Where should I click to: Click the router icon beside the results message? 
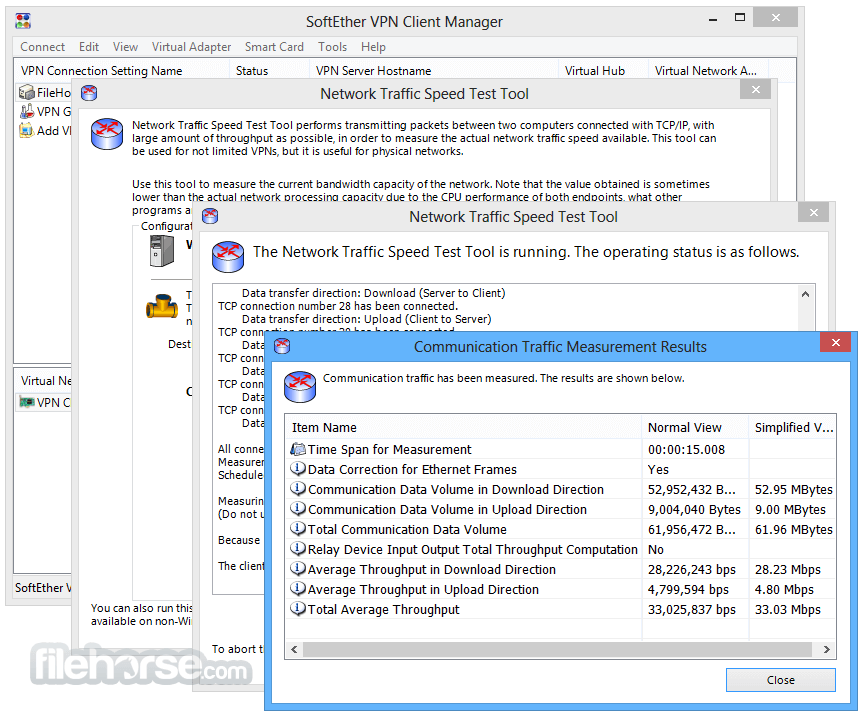click(x=300, y=386)
